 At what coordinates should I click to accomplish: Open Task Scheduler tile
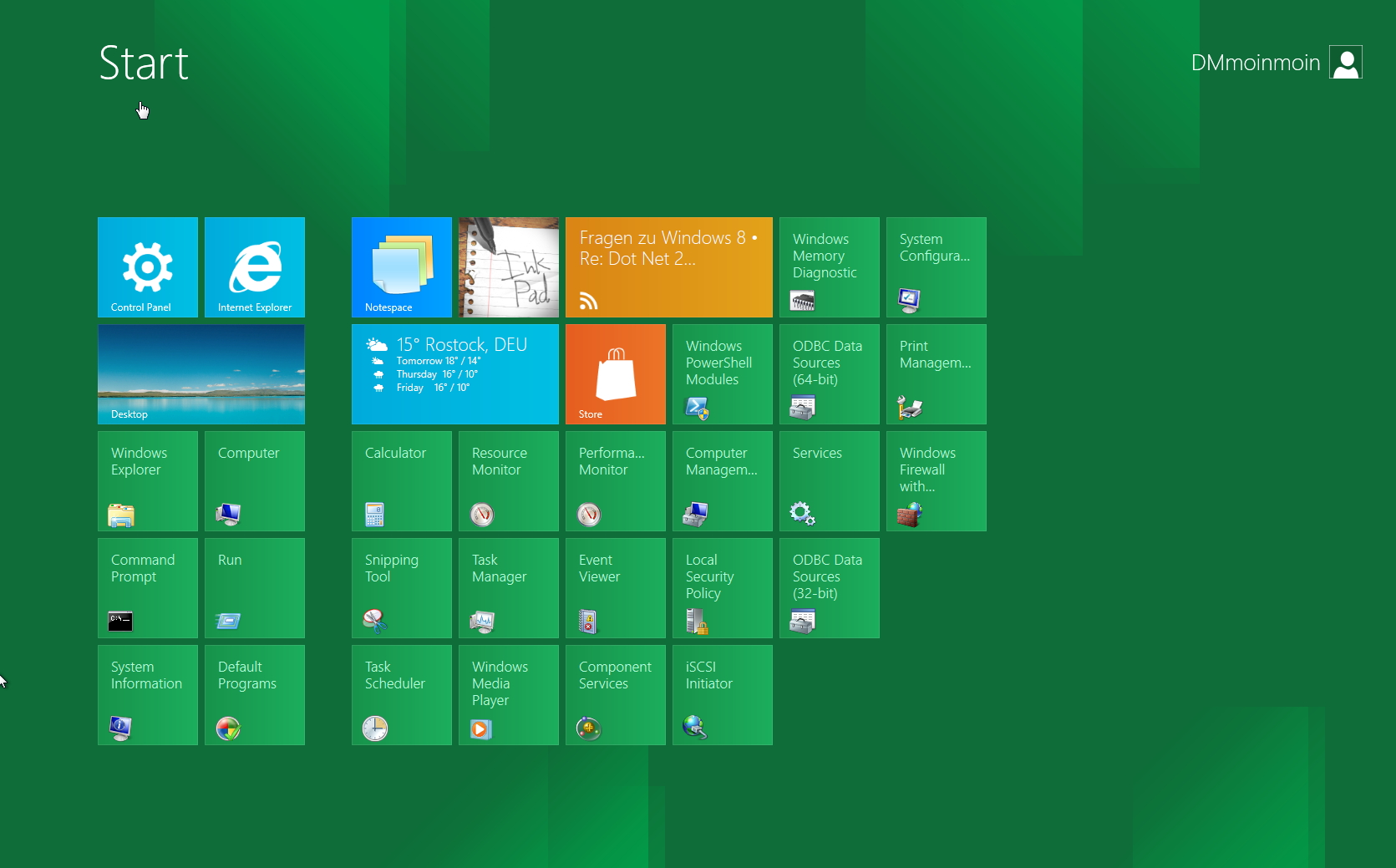tap(402, 695)
